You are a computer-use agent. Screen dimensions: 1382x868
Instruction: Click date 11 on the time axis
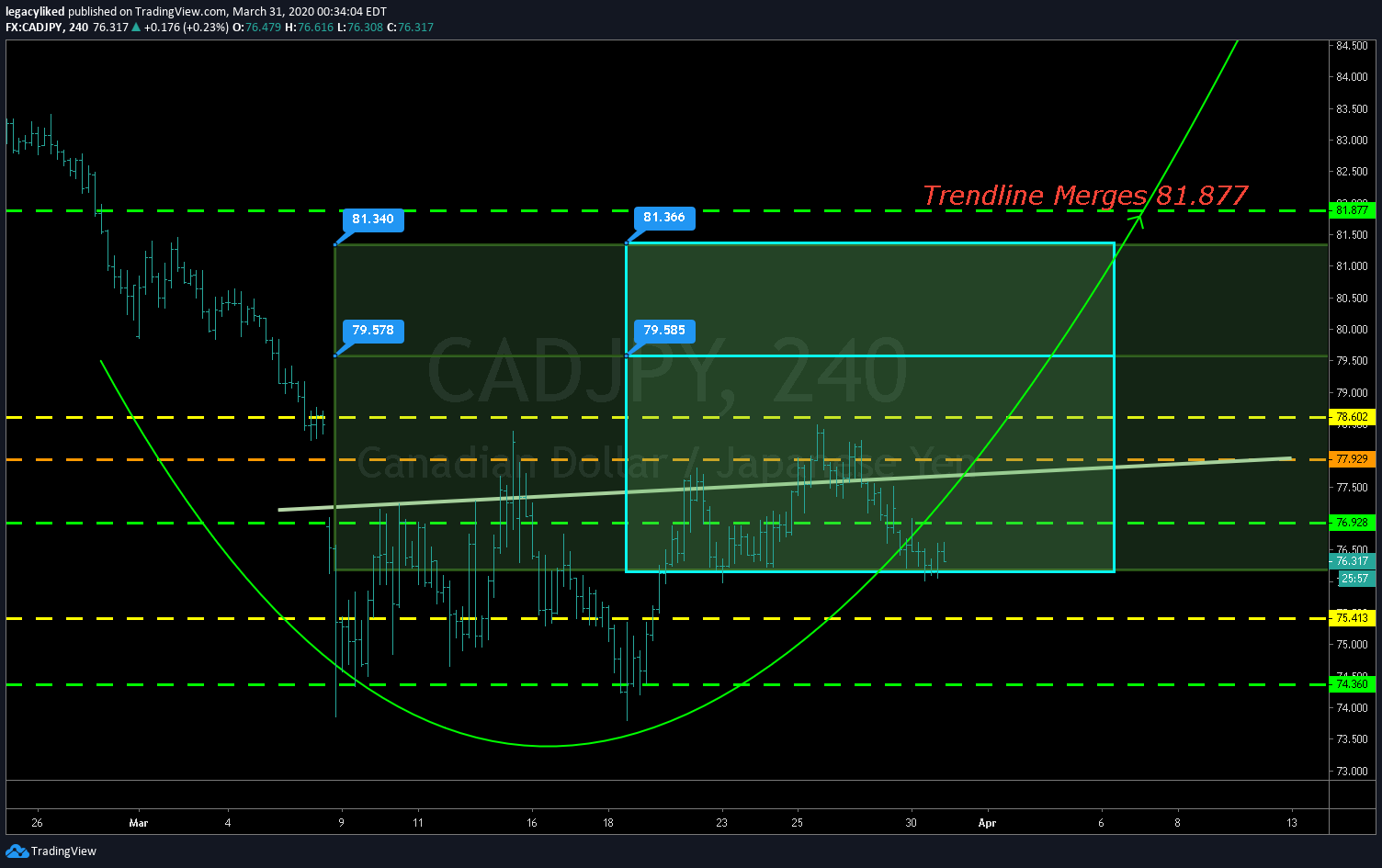417,823
